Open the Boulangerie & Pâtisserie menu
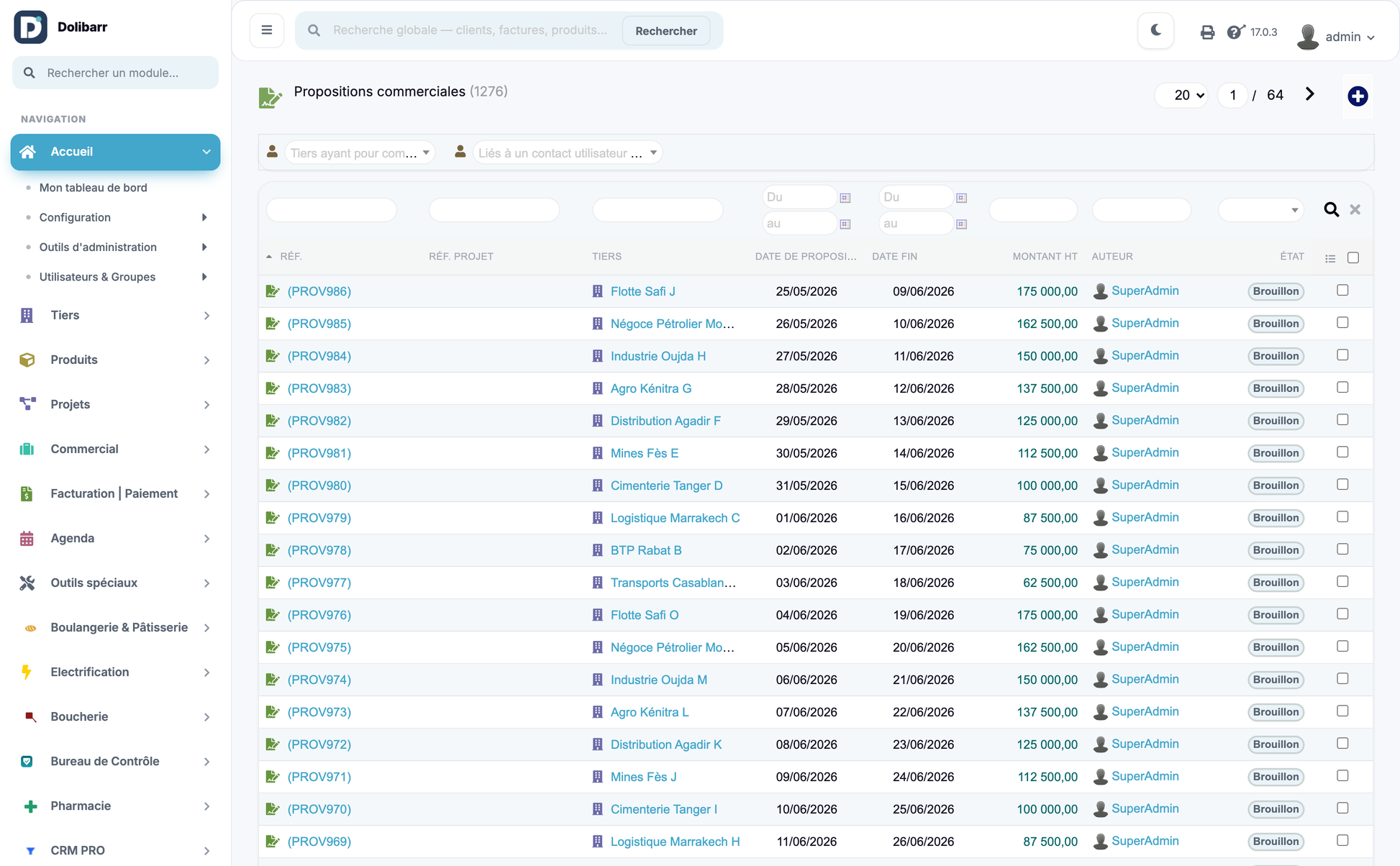Viewport: 1400px width, 866px height. click(115, 627)
